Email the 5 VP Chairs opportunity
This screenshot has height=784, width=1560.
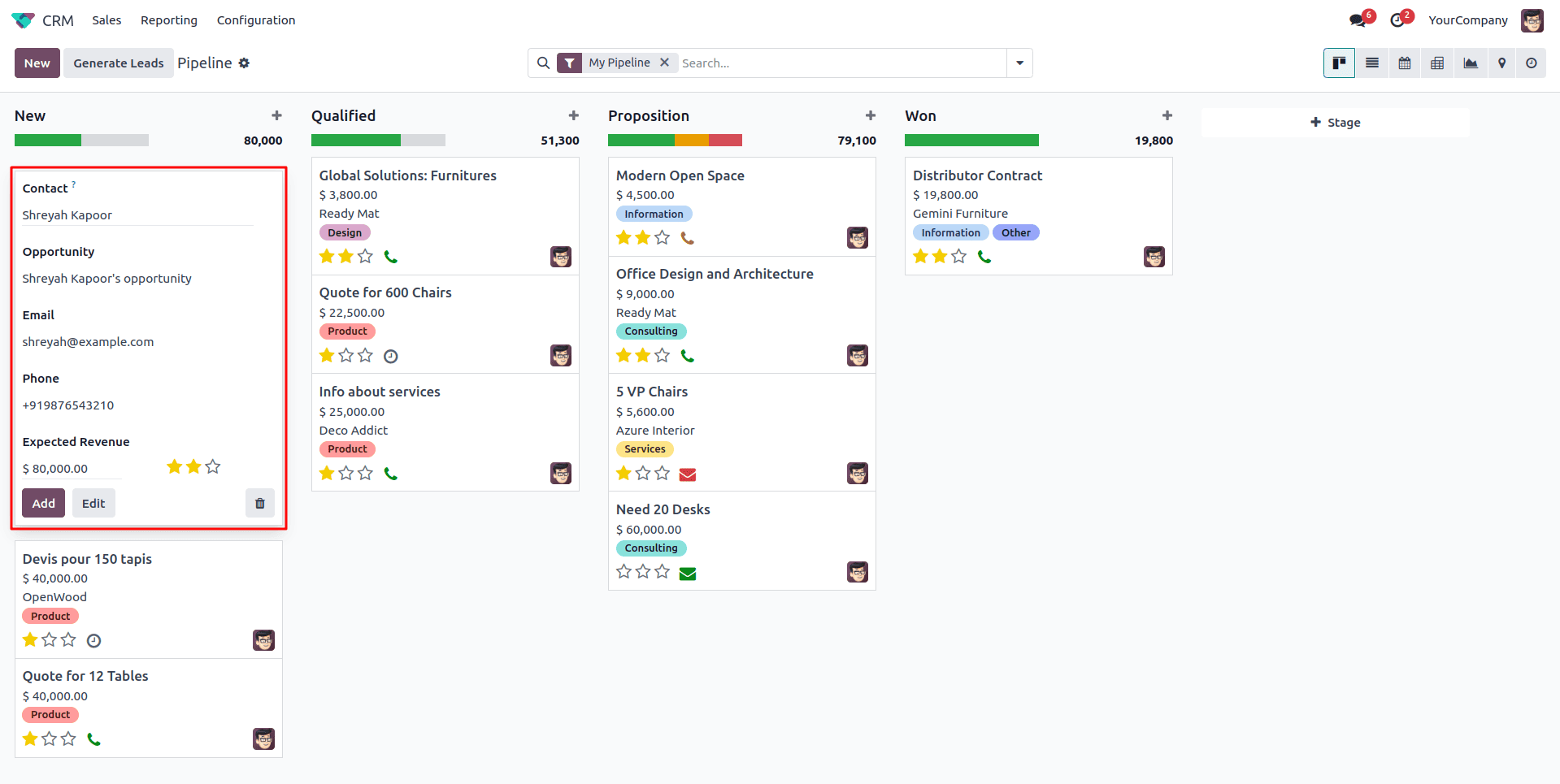coord(688,474)
